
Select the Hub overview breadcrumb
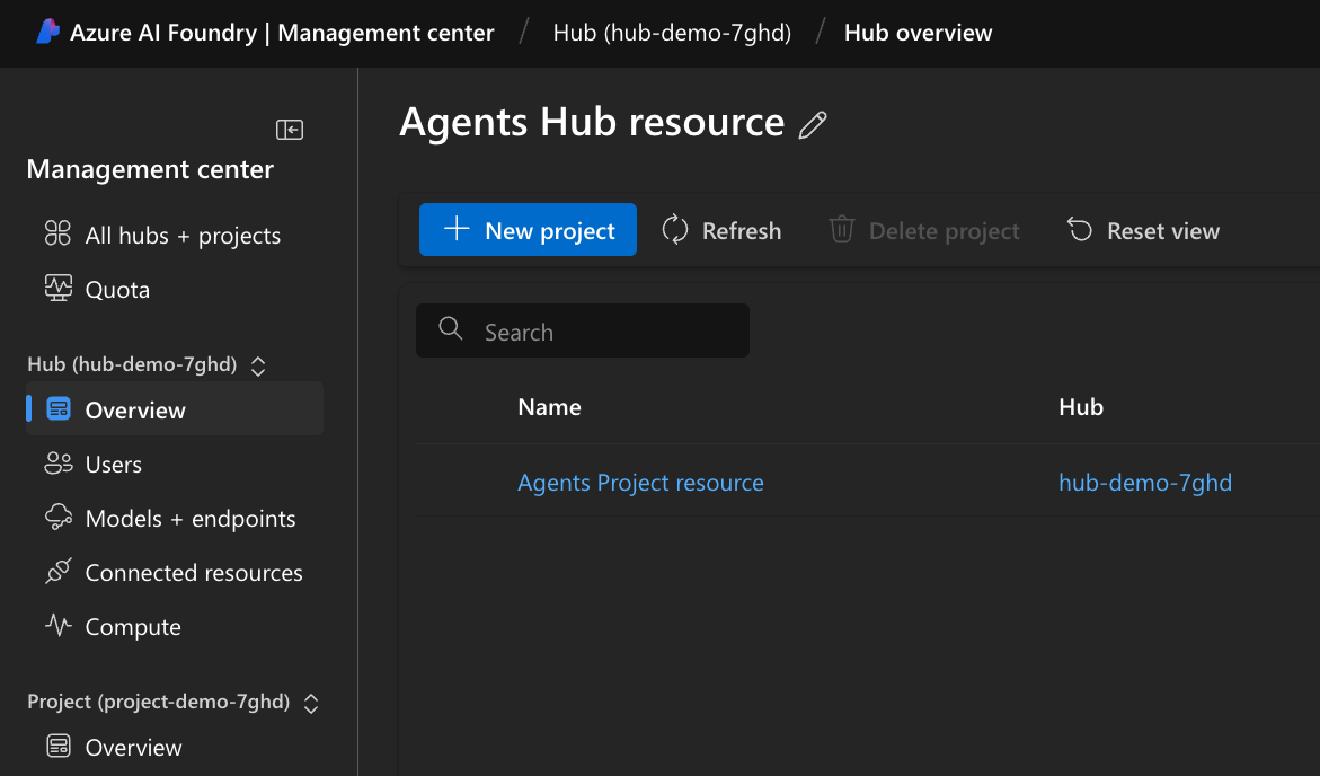click(917, 32)
